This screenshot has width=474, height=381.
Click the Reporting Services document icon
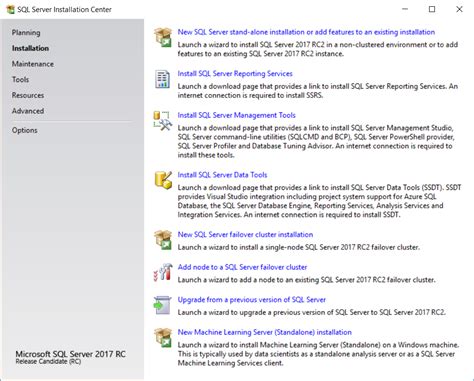pyautogui.click(x=162, y=79)
